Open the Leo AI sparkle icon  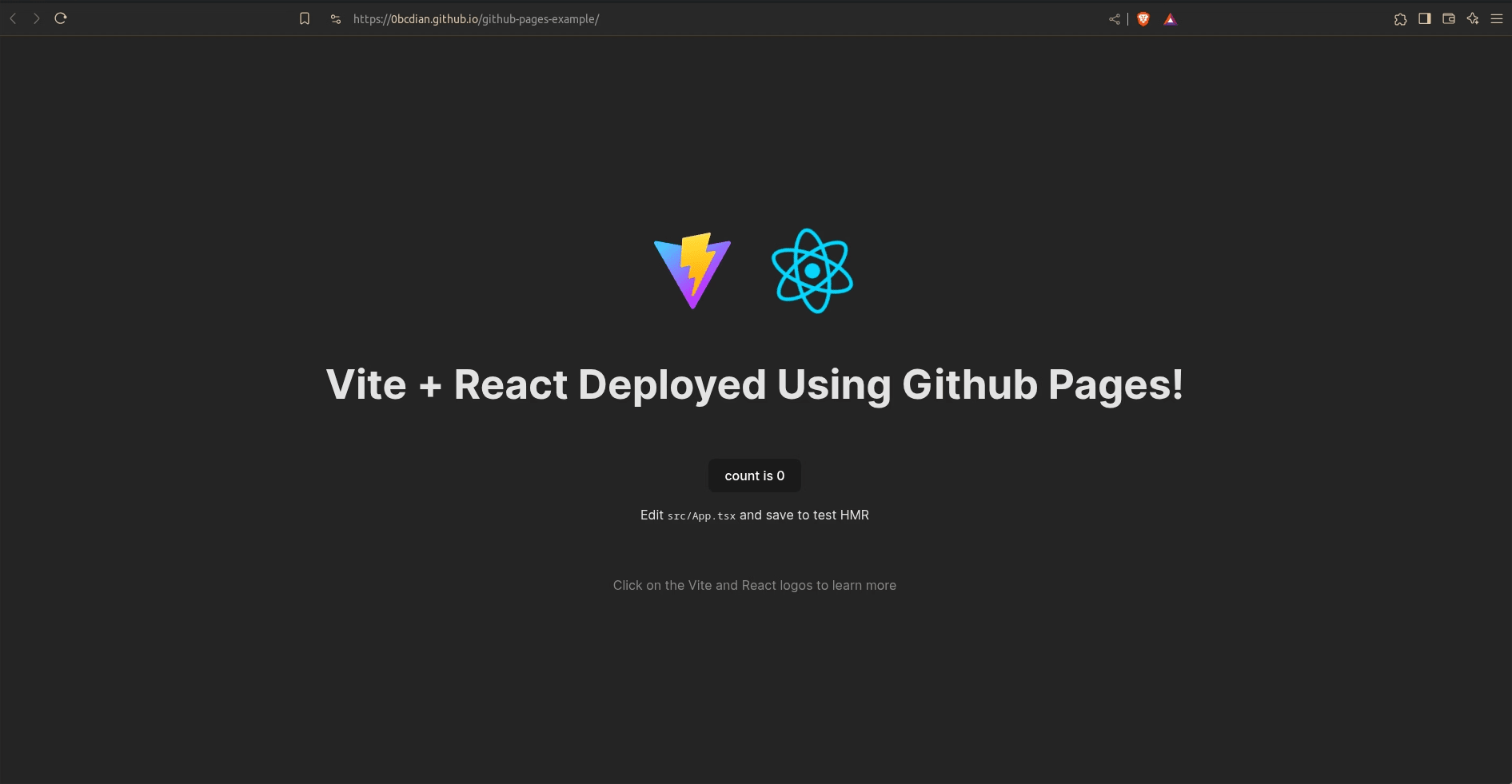point(1473,19)
